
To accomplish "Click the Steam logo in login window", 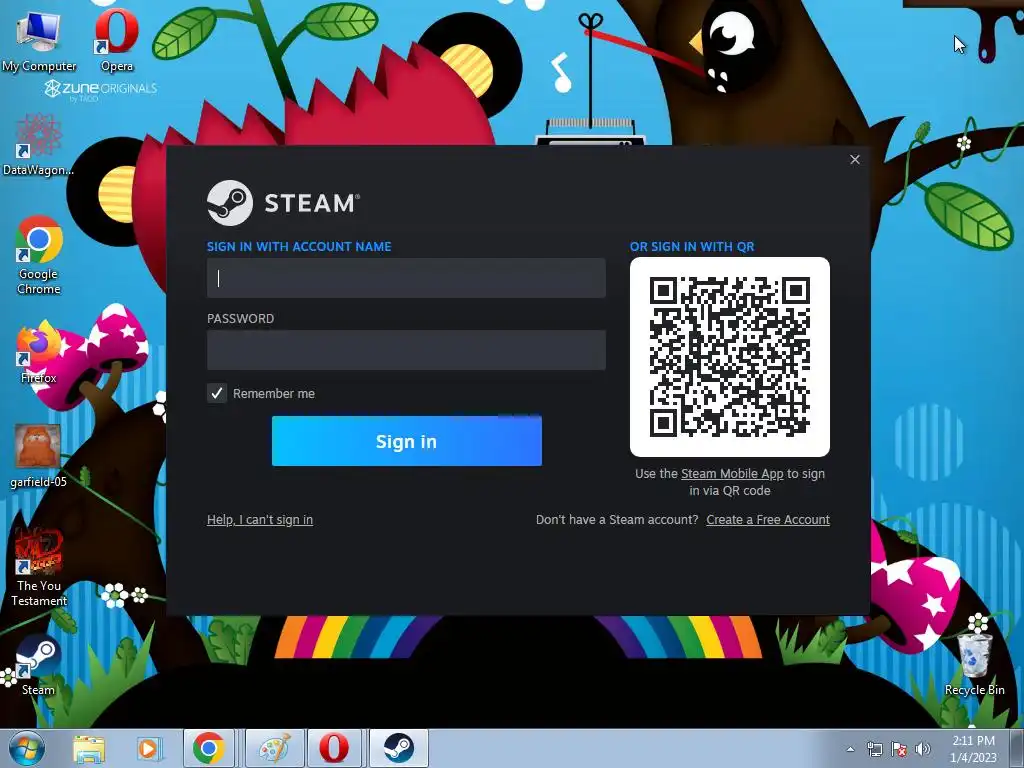I will point(283,202).
